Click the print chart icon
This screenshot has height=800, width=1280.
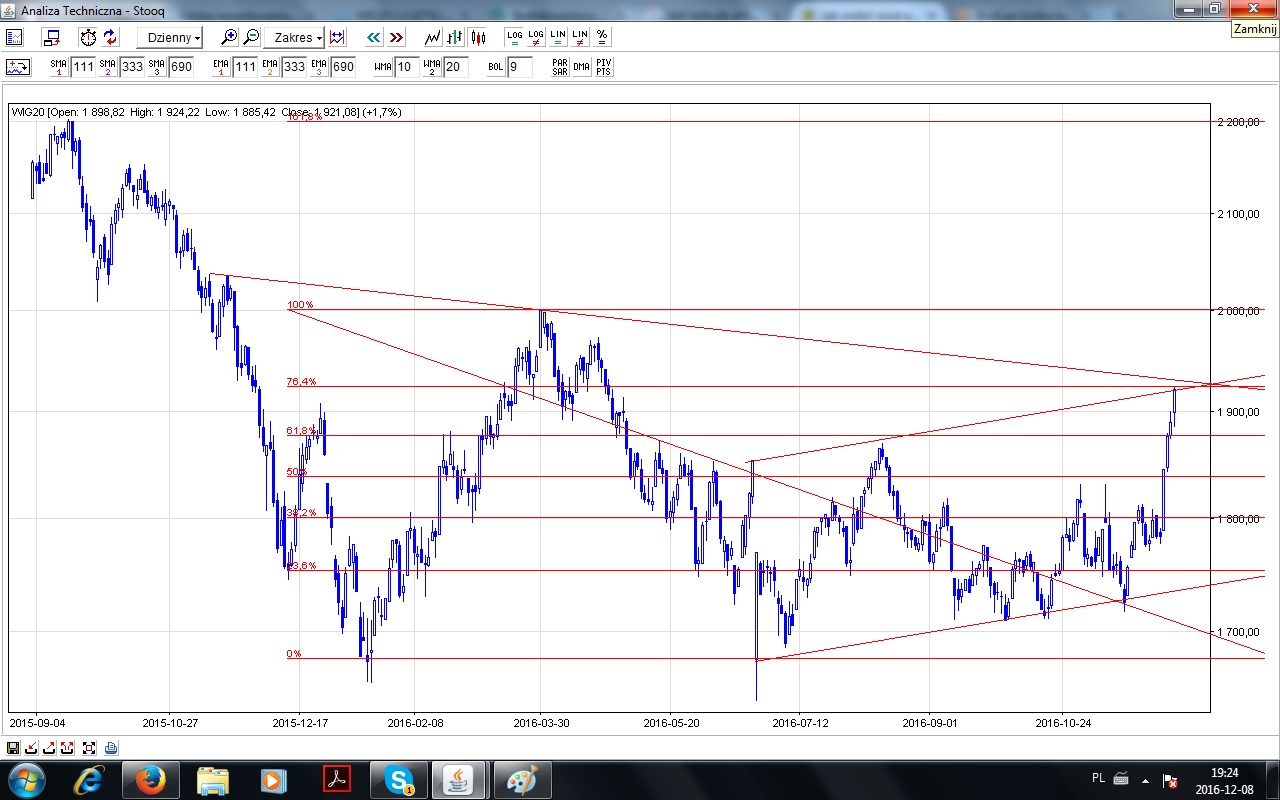pyautogui.click(x=110, y=747)
